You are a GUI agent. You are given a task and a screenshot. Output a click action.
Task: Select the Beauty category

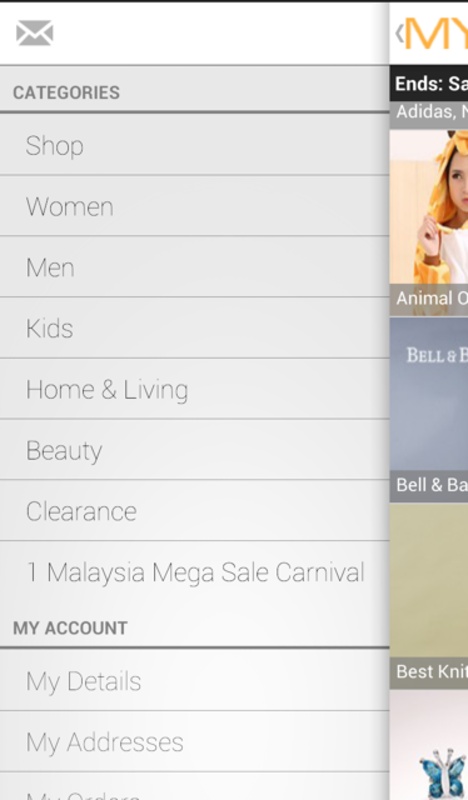[194, 450]
